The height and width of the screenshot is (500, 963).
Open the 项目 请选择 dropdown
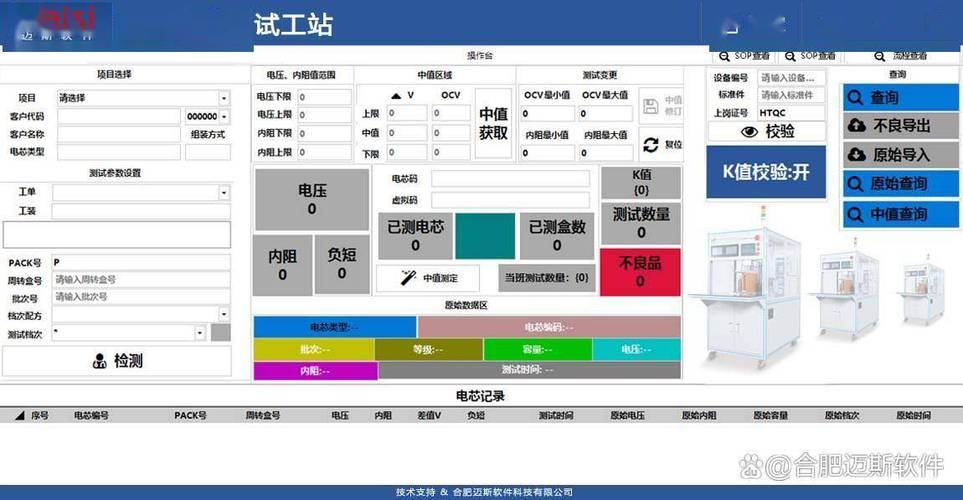click(224, 98)
